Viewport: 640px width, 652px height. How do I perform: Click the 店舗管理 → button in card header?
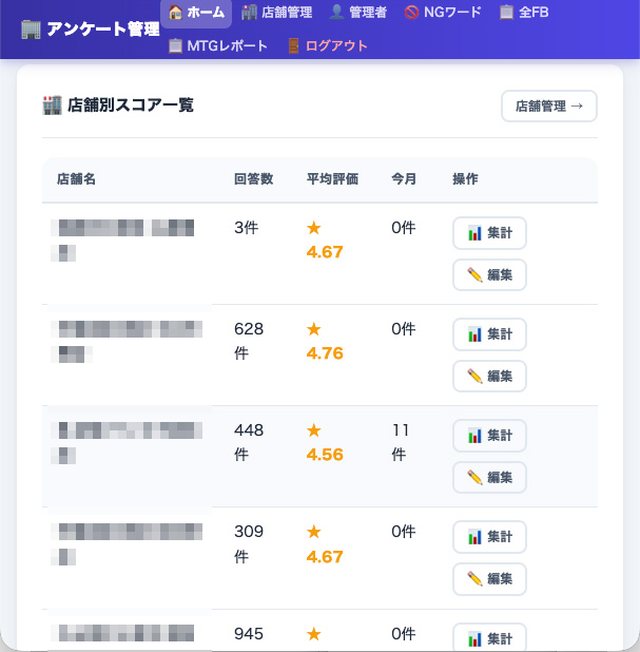coord(549,106)
